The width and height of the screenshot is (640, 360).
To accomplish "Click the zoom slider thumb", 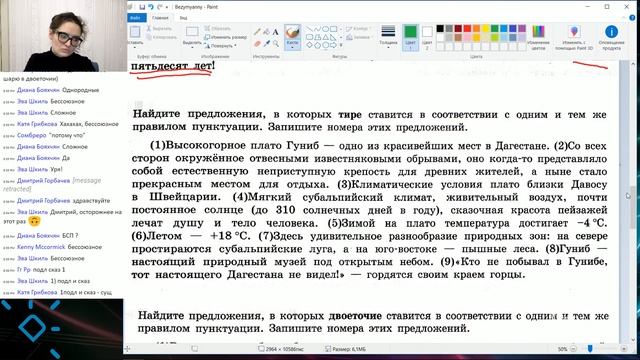I will [x=590, y=349].
